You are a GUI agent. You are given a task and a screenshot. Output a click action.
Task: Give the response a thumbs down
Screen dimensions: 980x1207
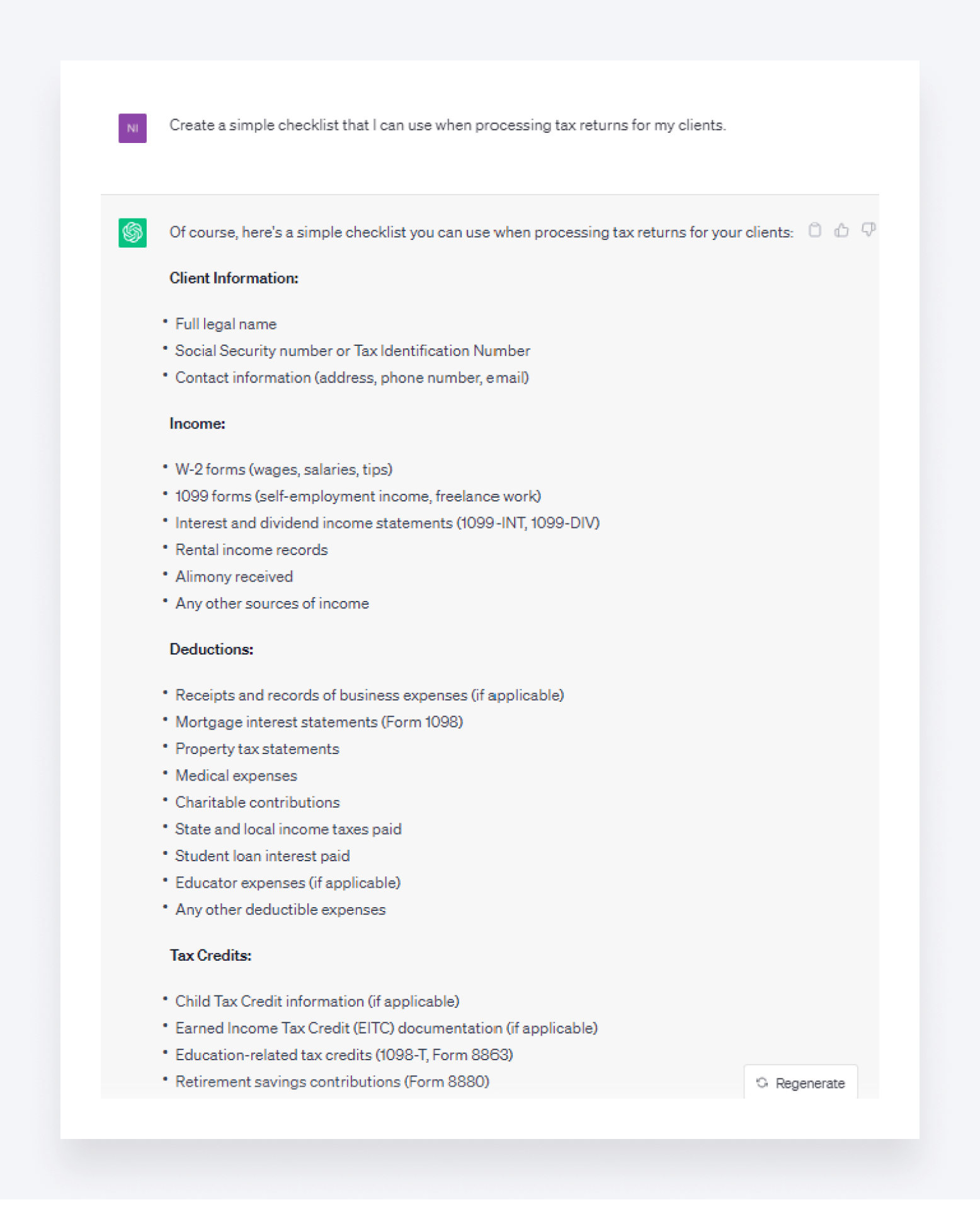(x=869, y=231)
